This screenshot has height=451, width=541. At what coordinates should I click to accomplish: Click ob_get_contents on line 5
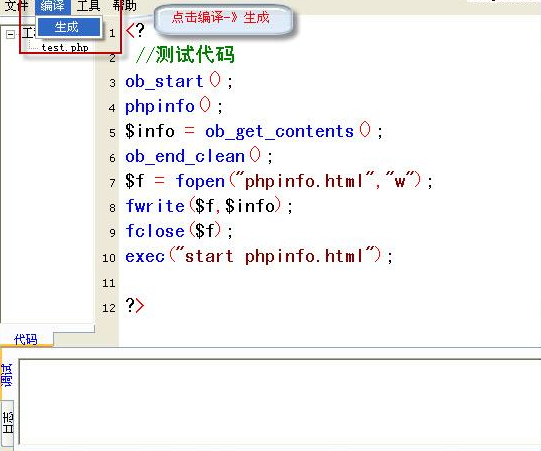click(x=279, y=131)
